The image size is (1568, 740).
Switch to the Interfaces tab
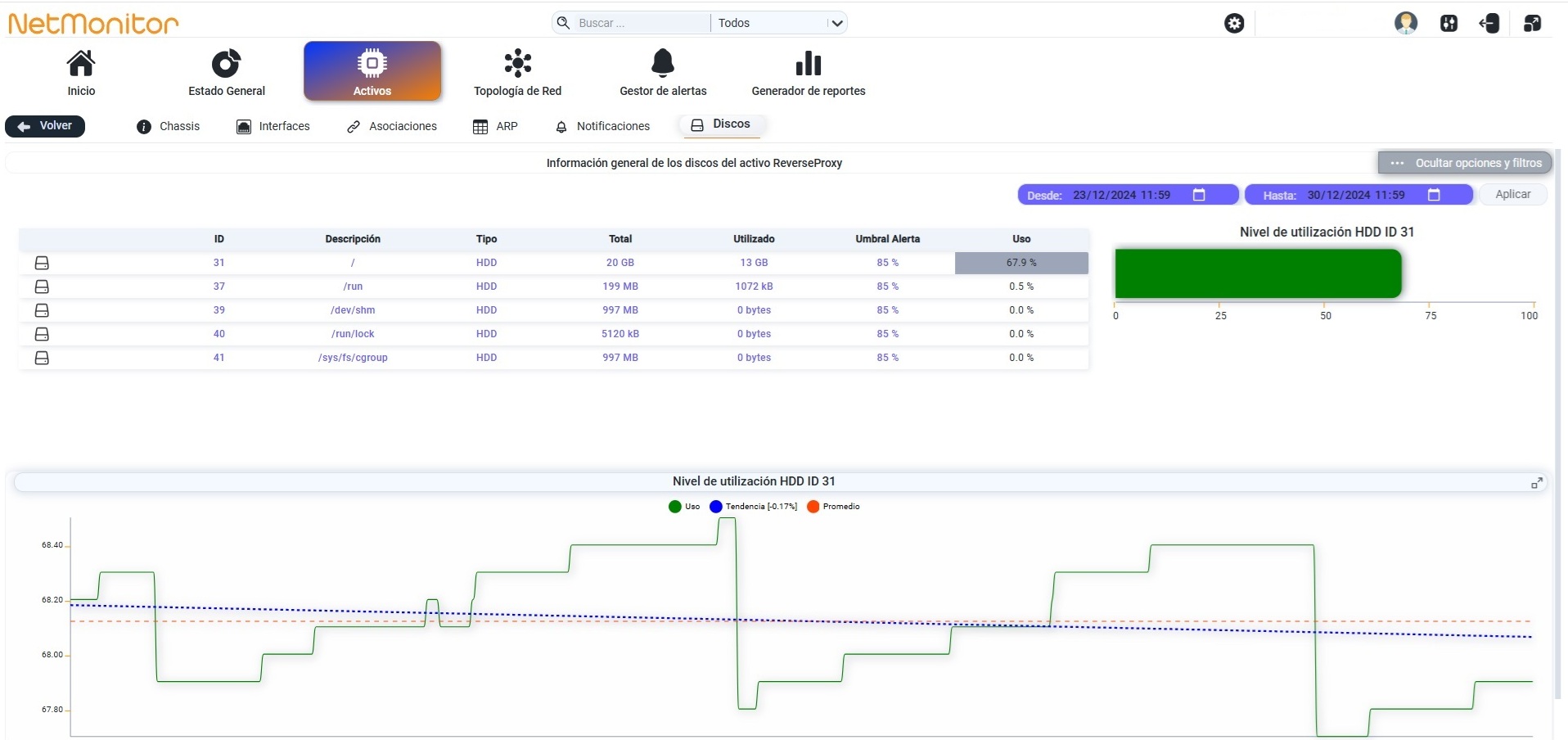tap(273, 126)
